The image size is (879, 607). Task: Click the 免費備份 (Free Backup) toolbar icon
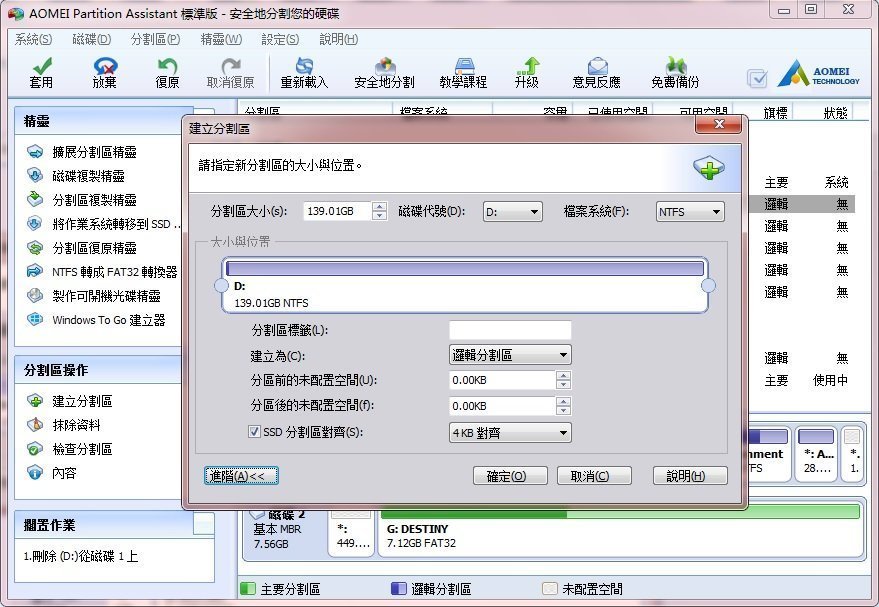[x=676, y=73]
